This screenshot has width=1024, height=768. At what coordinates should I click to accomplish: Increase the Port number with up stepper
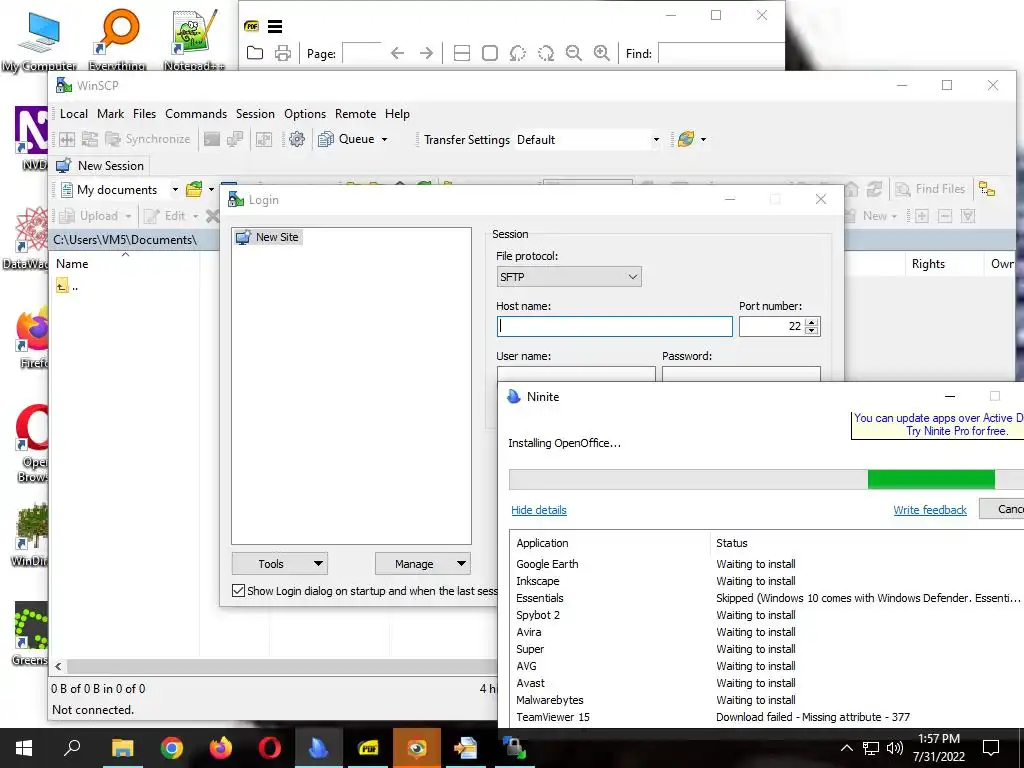pyautogui.click(x=812, y=322)
